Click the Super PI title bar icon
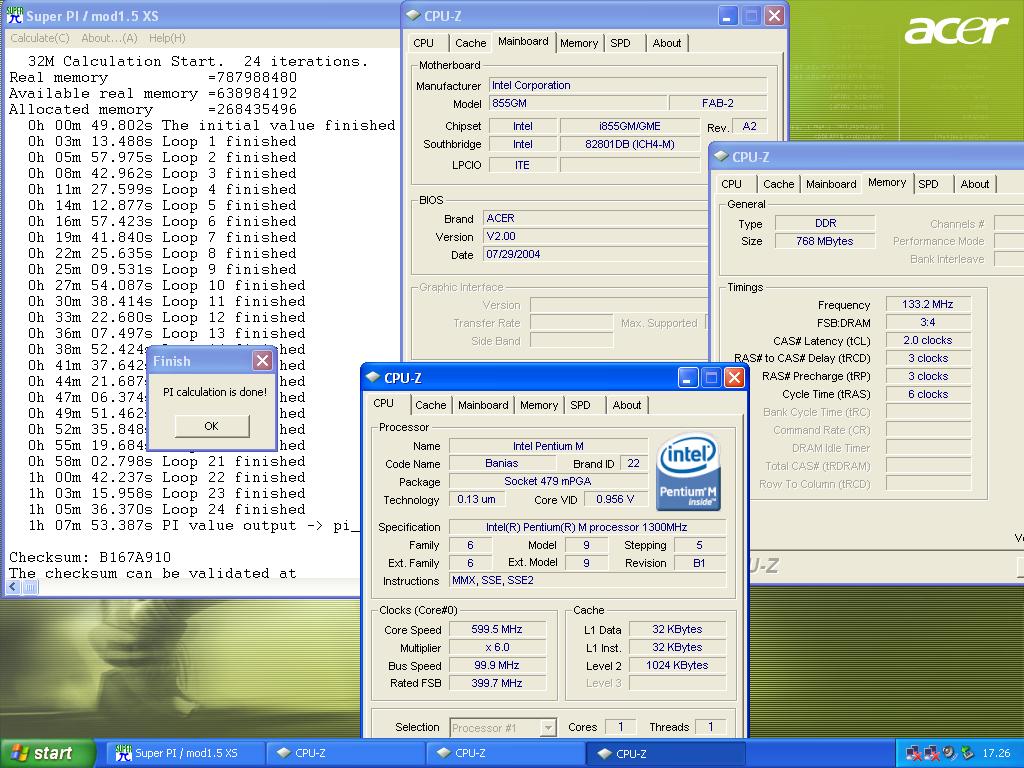 14,15
